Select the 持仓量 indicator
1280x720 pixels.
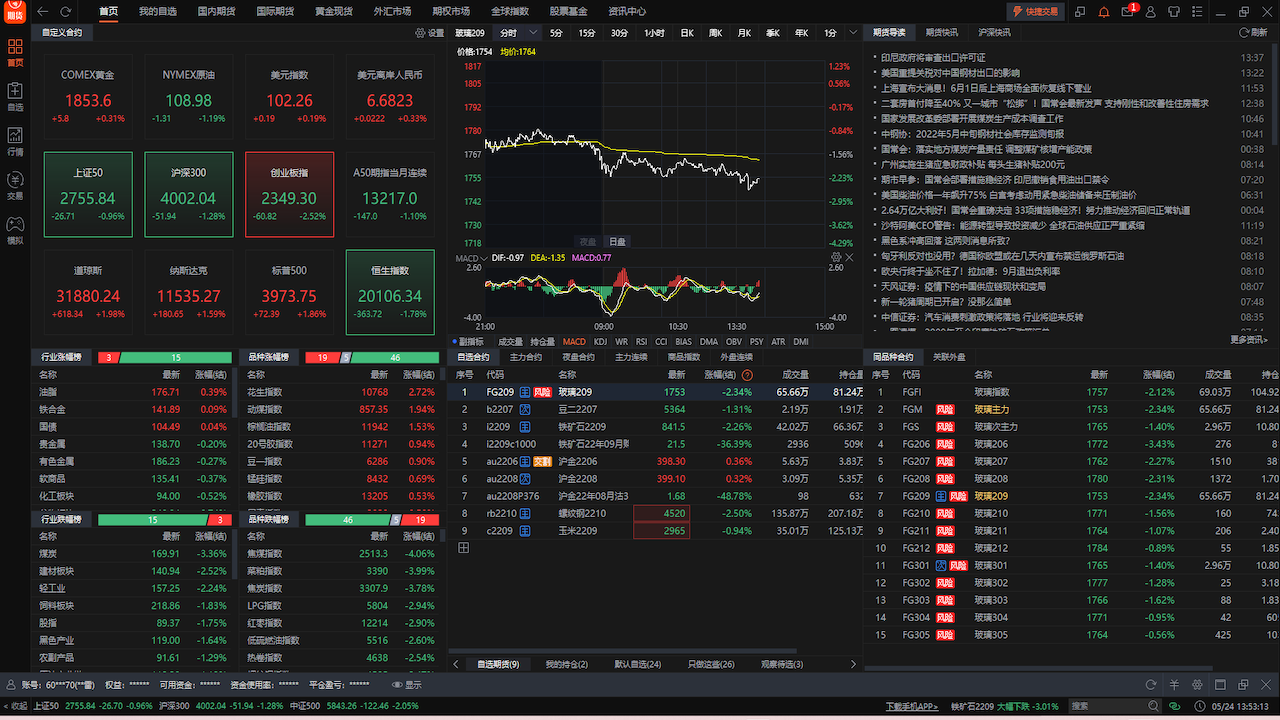click(x=542, y=342)
